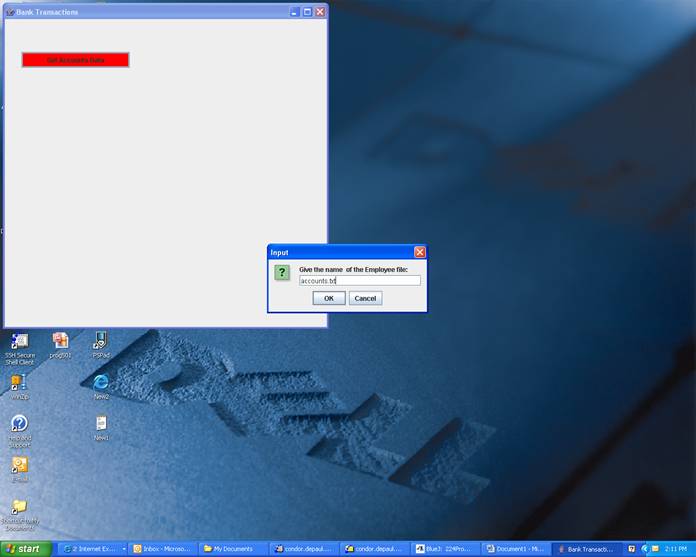Switch to Document1 taskbar window
This screenshot has width=696, height=557.
pos(515,549)
